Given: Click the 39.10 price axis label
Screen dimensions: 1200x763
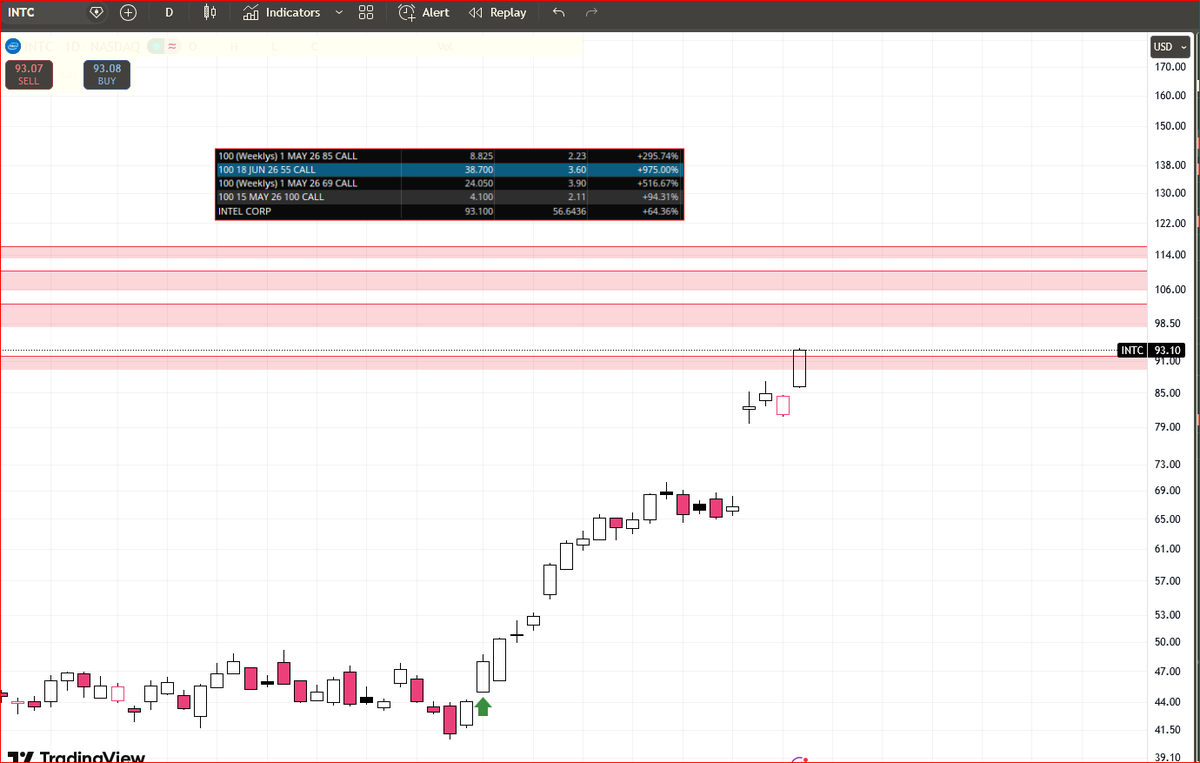Looking at the screenshot, I should click(1169, 758).
